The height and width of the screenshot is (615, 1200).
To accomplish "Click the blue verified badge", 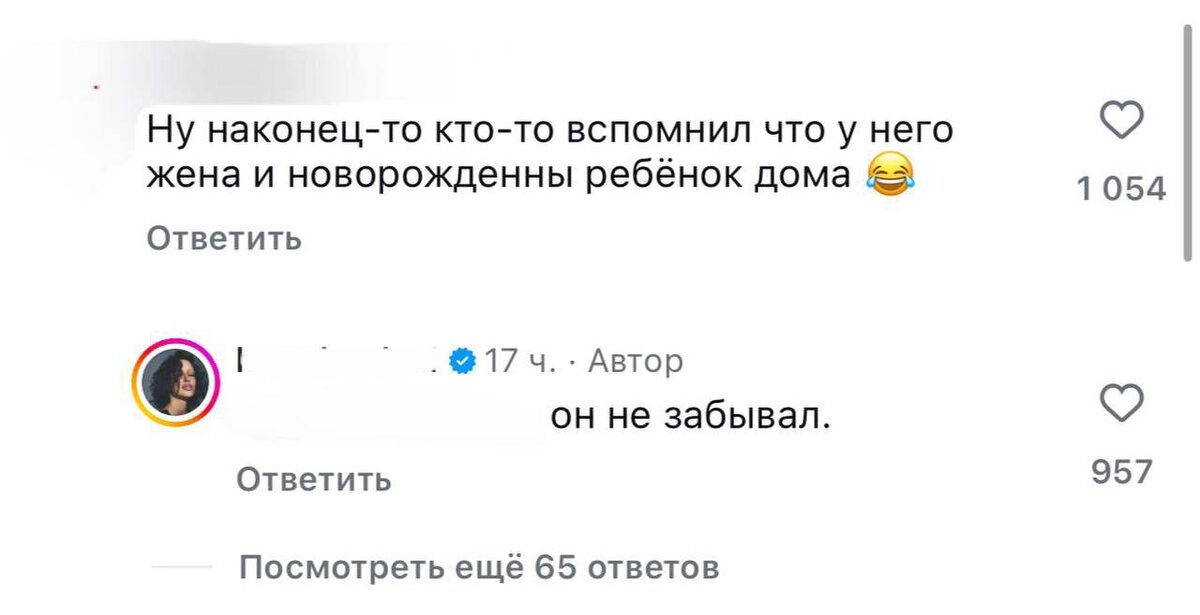I will (461, 361).
